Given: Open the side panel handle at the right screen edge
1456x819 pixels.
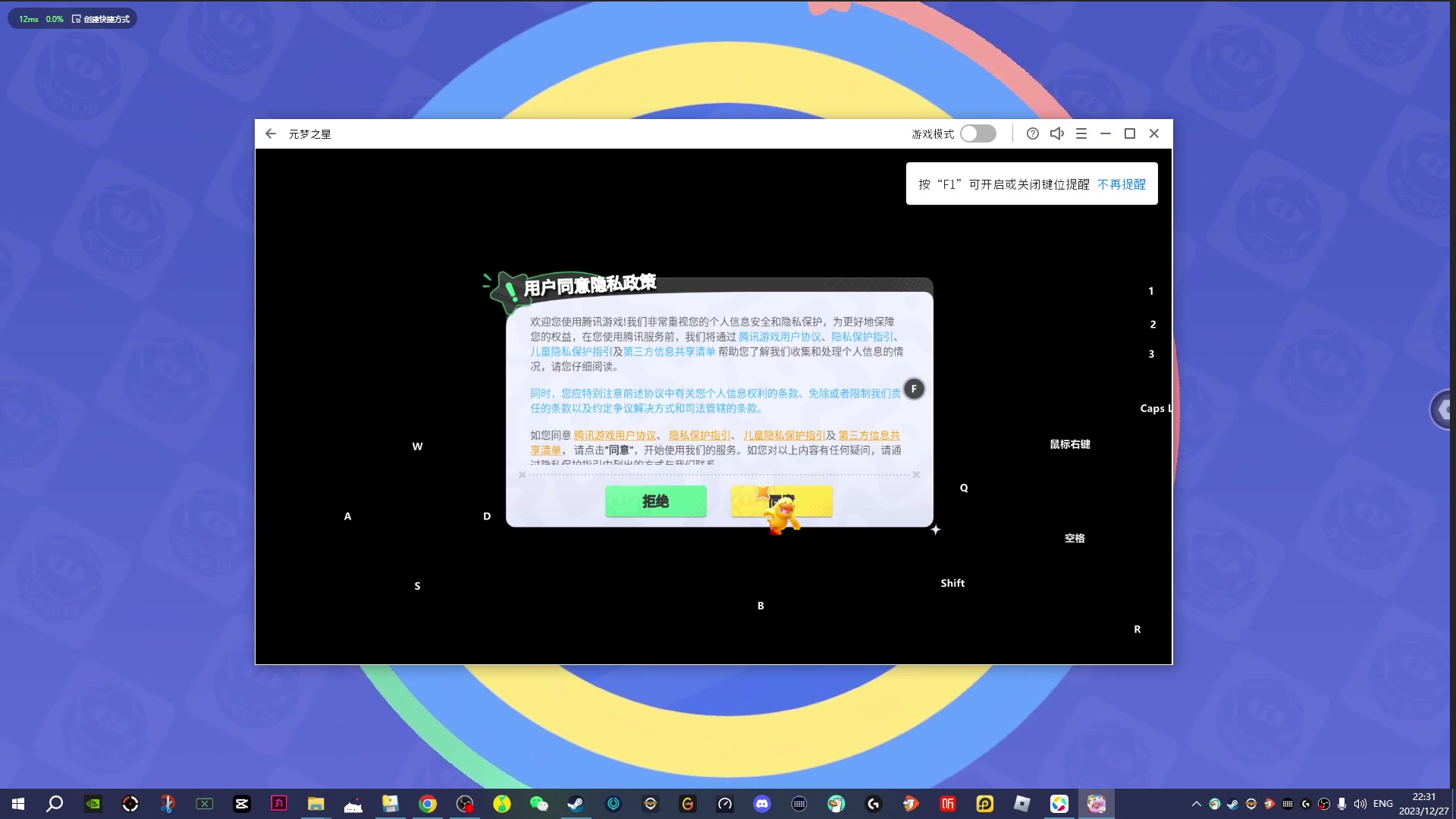Looking at the screenshot, I should [x=1442, y=409].
